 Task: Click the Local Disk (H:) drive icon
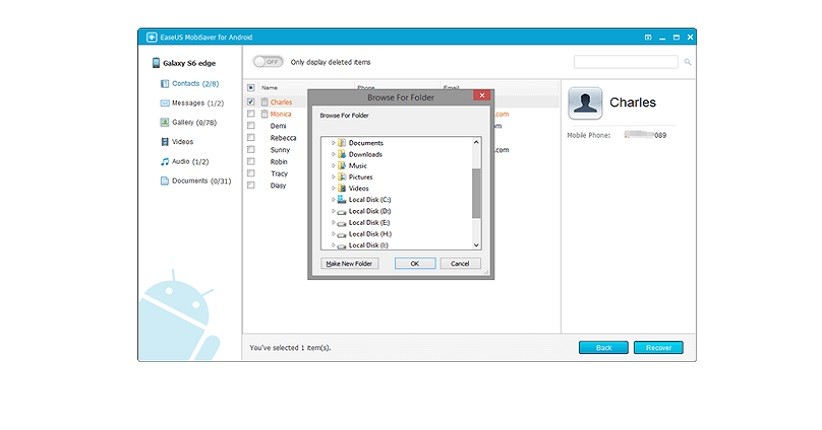tap(342, 234)
